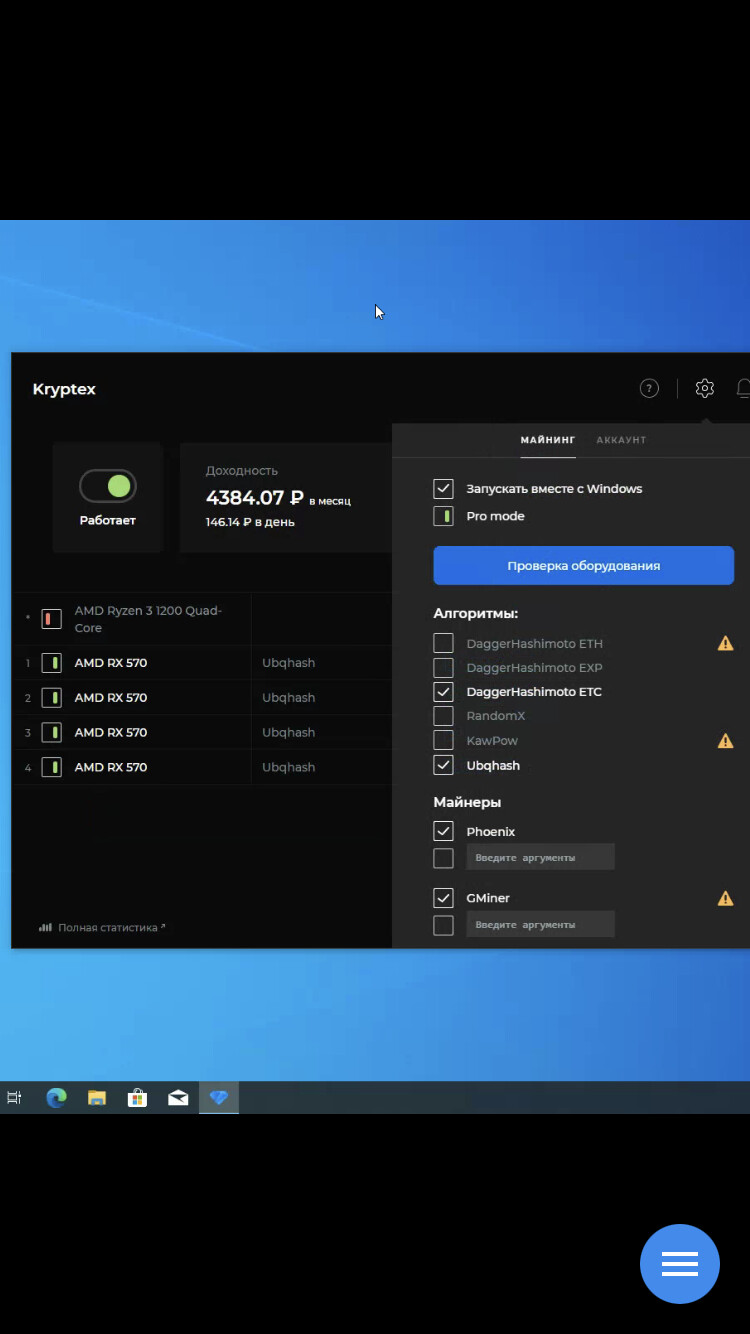Click the Kryptex logo title

point(64,389)
